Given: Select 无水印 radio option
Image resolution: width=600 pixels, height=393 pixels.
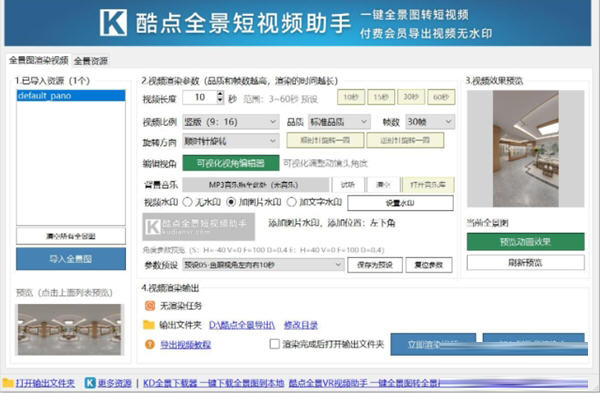Looking at the screenshot, I should (x=188, y=202).
